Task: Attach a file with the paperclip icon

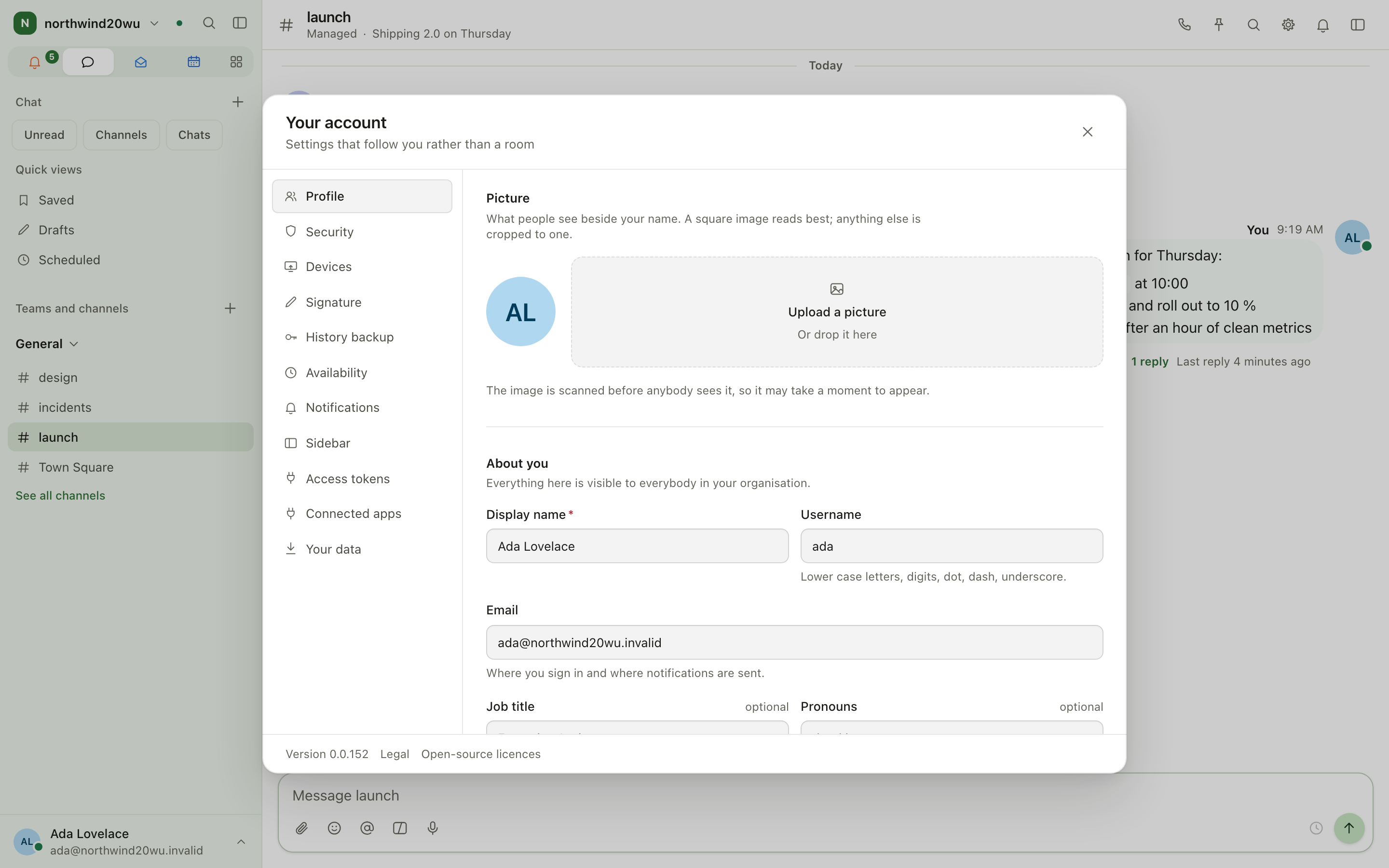Action: (302, 828)
